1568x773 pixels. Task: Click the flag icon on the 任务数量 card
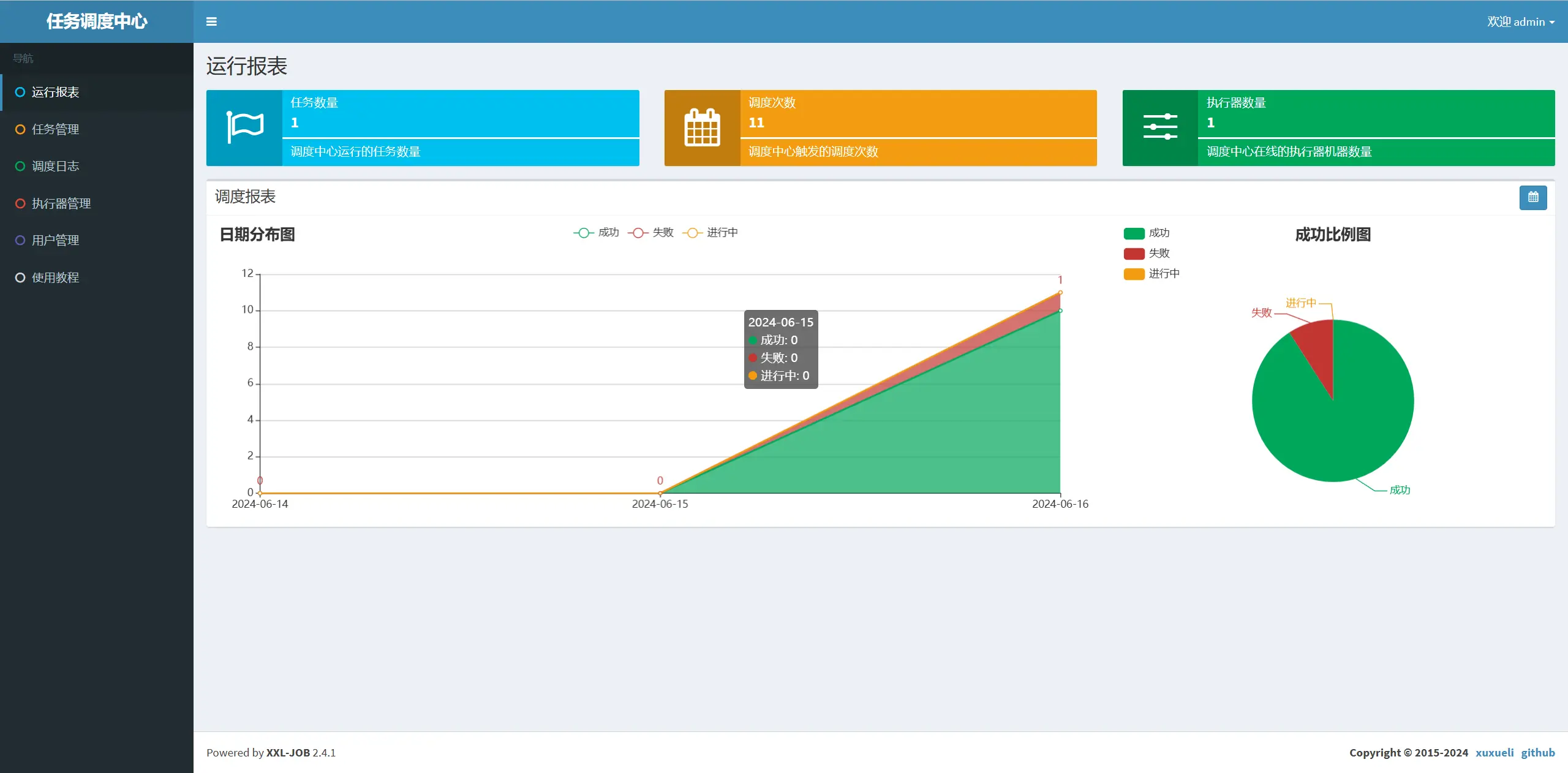[x=244, y=127]
